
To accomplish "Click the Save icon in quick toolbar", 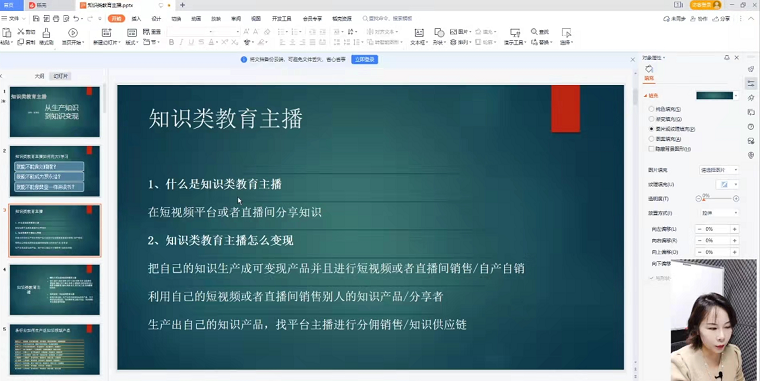I will click(x=36, y=18).
